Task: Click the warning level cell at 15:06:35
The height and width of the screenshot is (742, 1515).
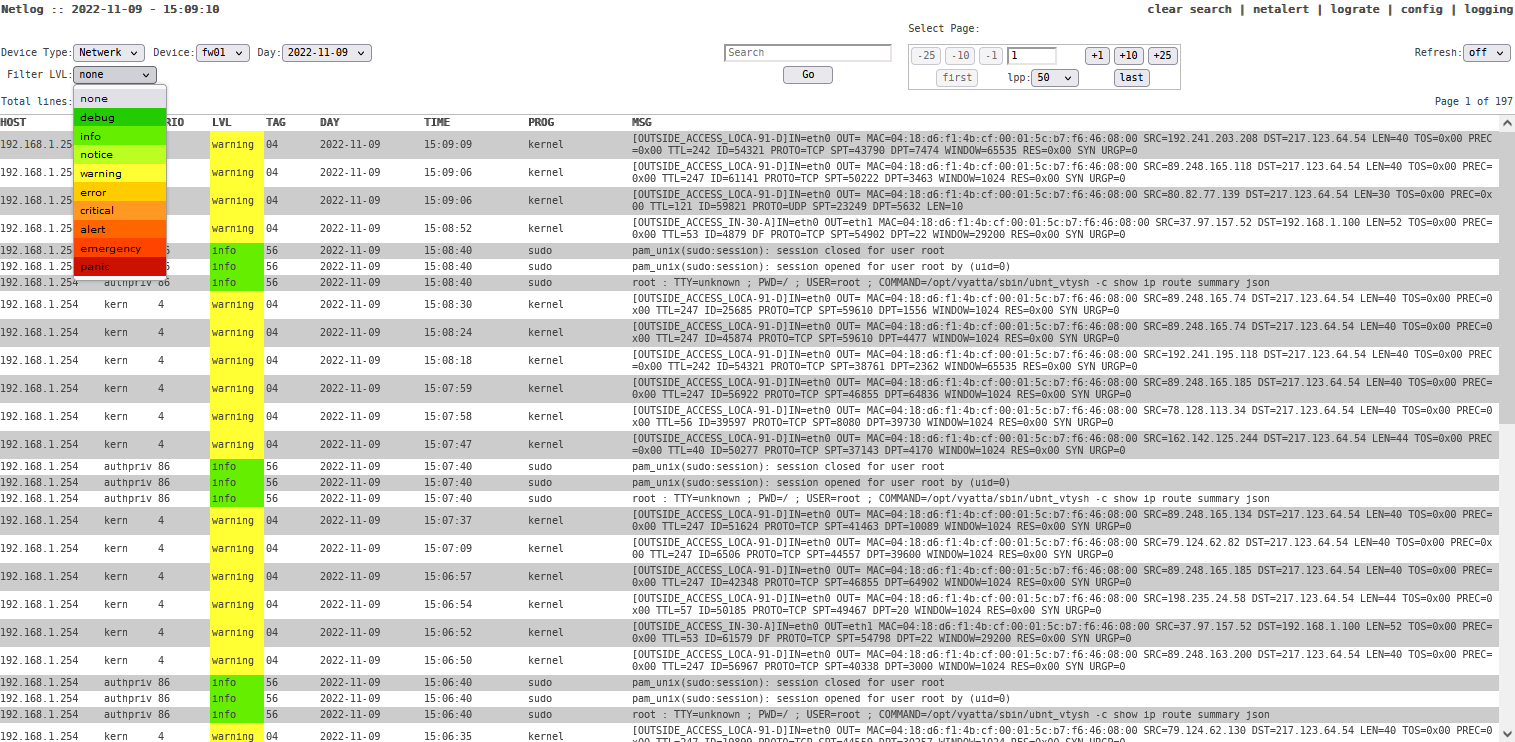Action: [x=237, y=733]
